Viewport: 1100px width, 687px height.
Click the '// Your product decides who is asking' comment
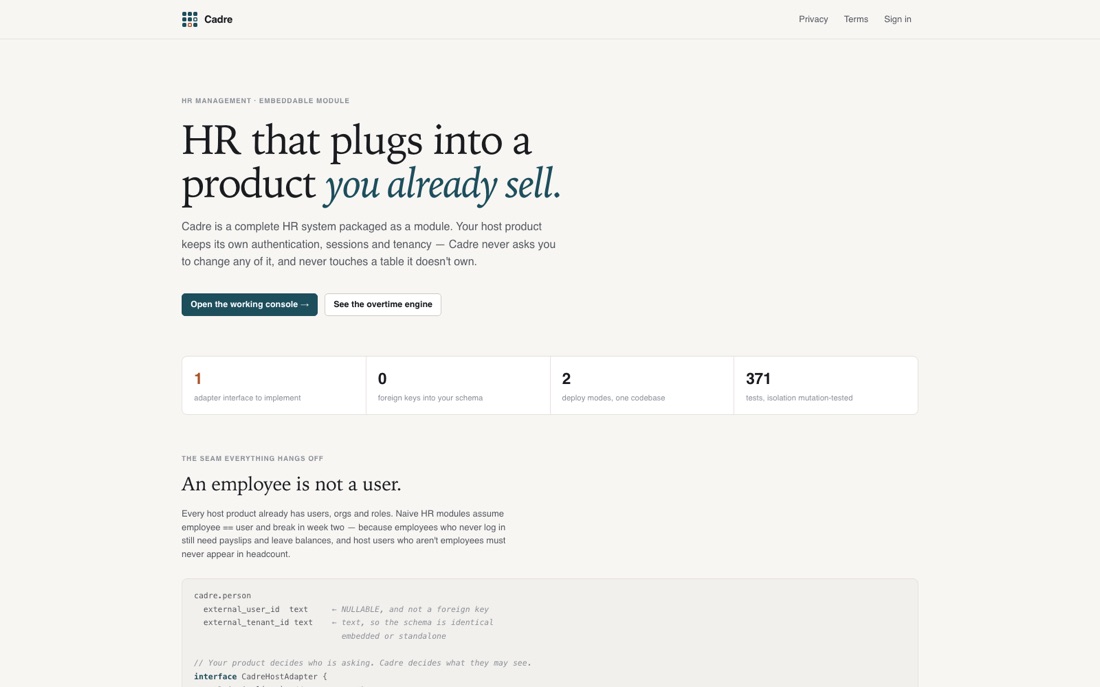tap(363, 662)
